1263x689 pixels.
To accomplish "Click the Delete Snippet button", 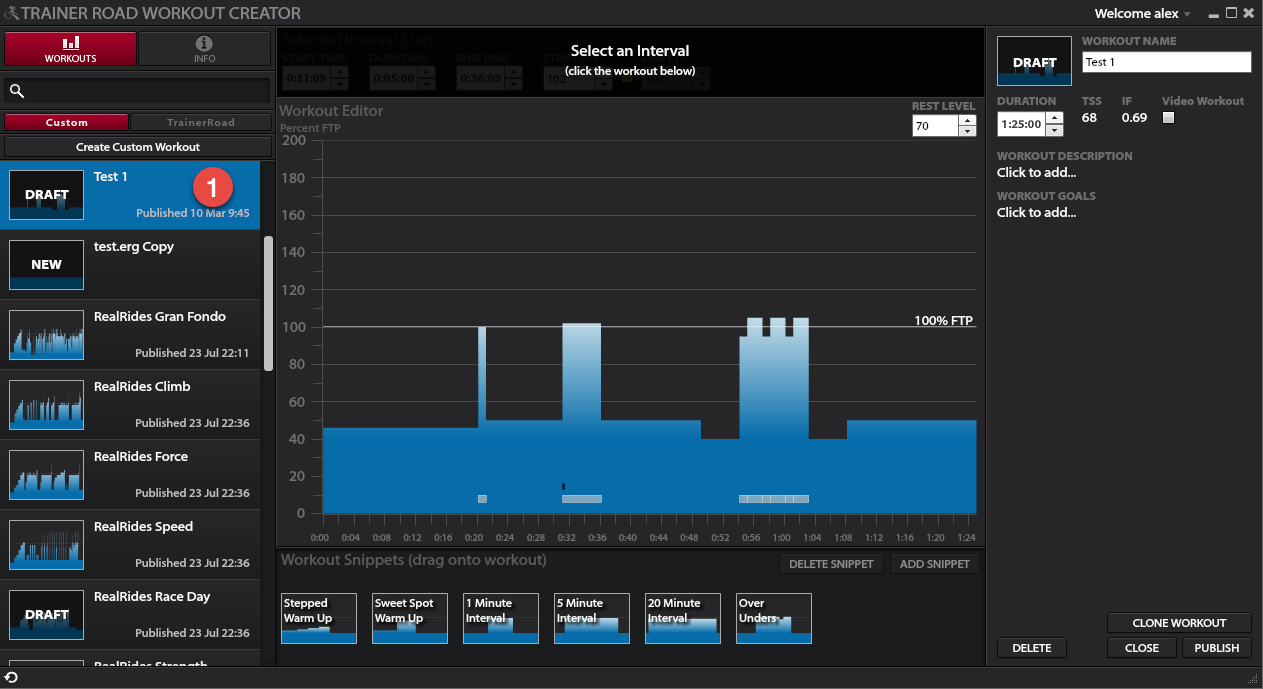I will (x=831, y=564).
